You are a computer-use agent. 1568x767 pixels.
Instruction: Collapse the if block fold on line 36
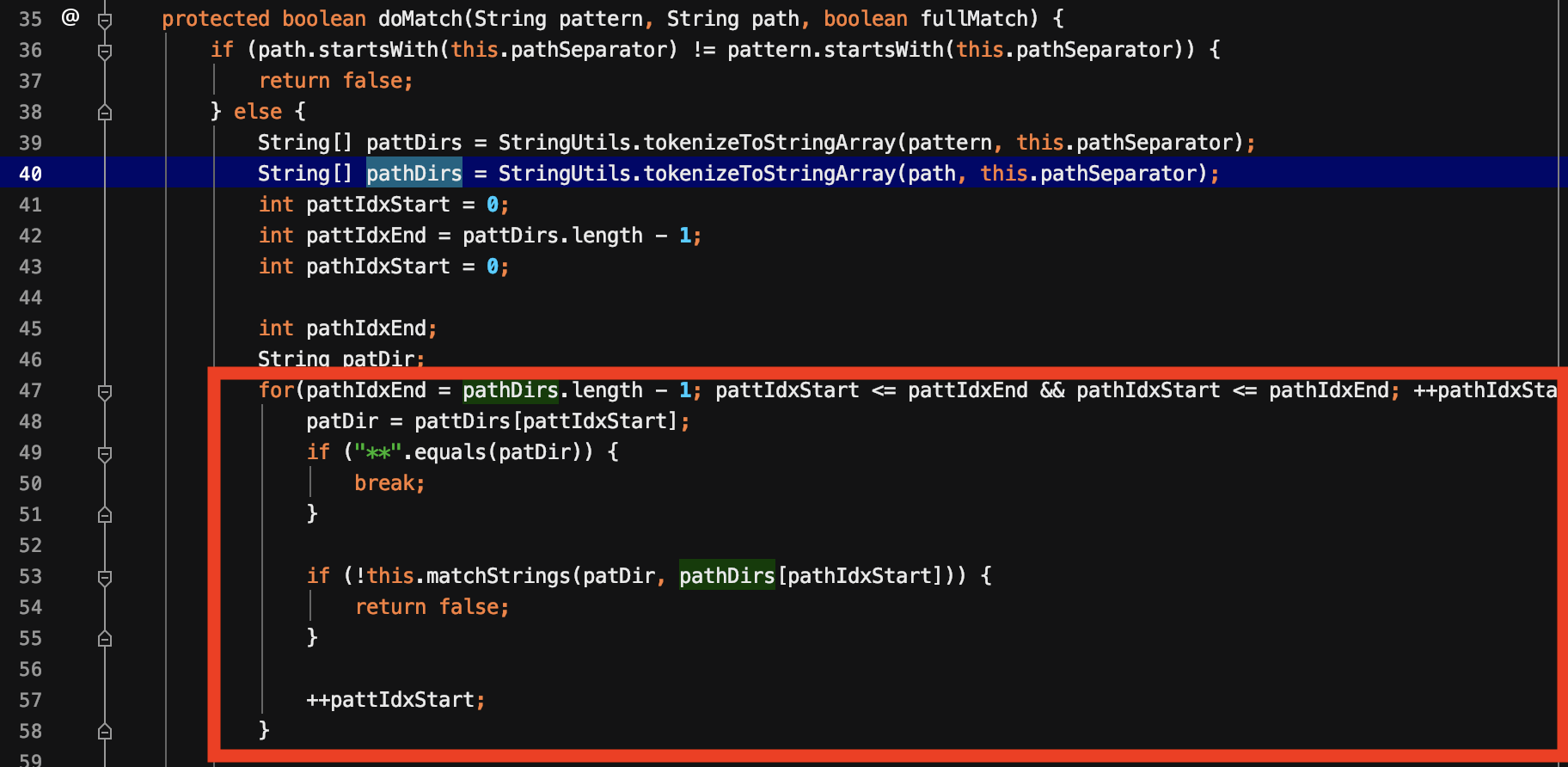[105, 51]
